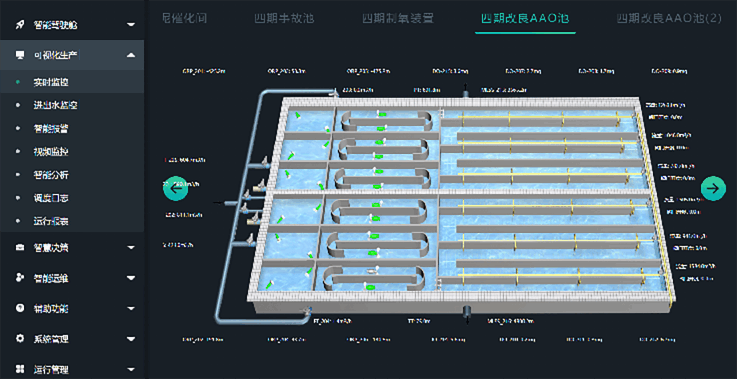Open the 四期改良AAO池(2) tab
Image resolution: width=737 pixels, height=379 pixels.
(669, 19)
